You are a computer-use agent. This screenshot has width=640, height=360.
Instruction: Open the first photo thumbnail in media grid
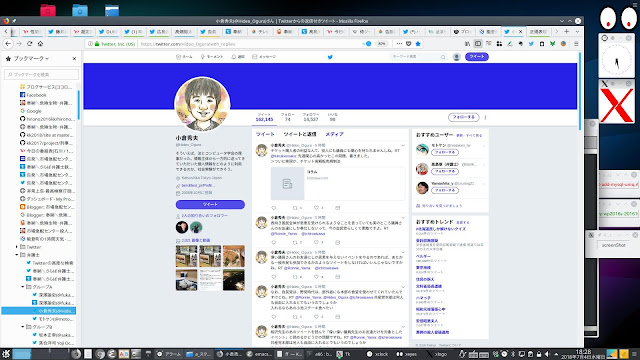pos(187,256)
